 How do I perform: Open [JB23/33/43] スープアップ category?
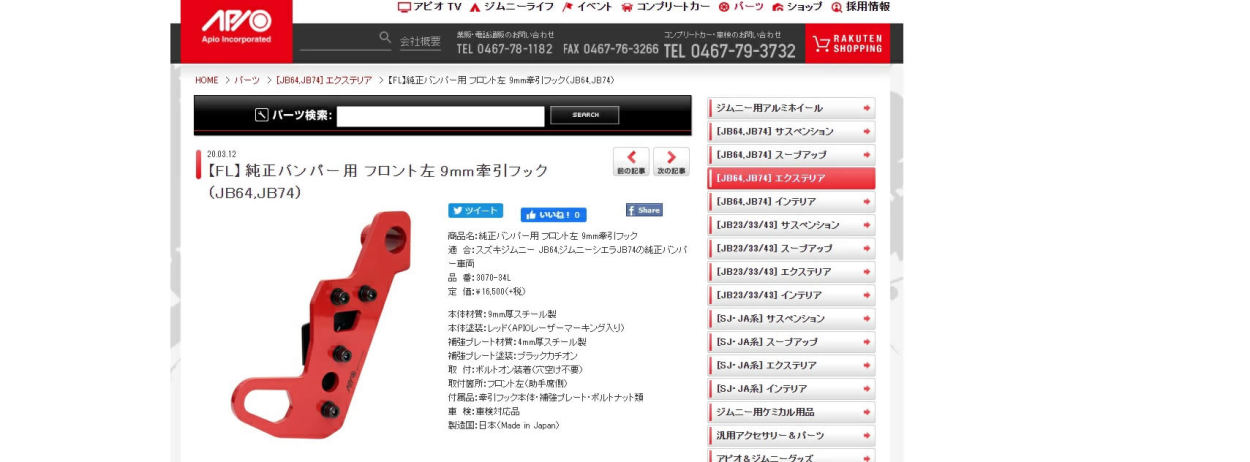(791, 248)
